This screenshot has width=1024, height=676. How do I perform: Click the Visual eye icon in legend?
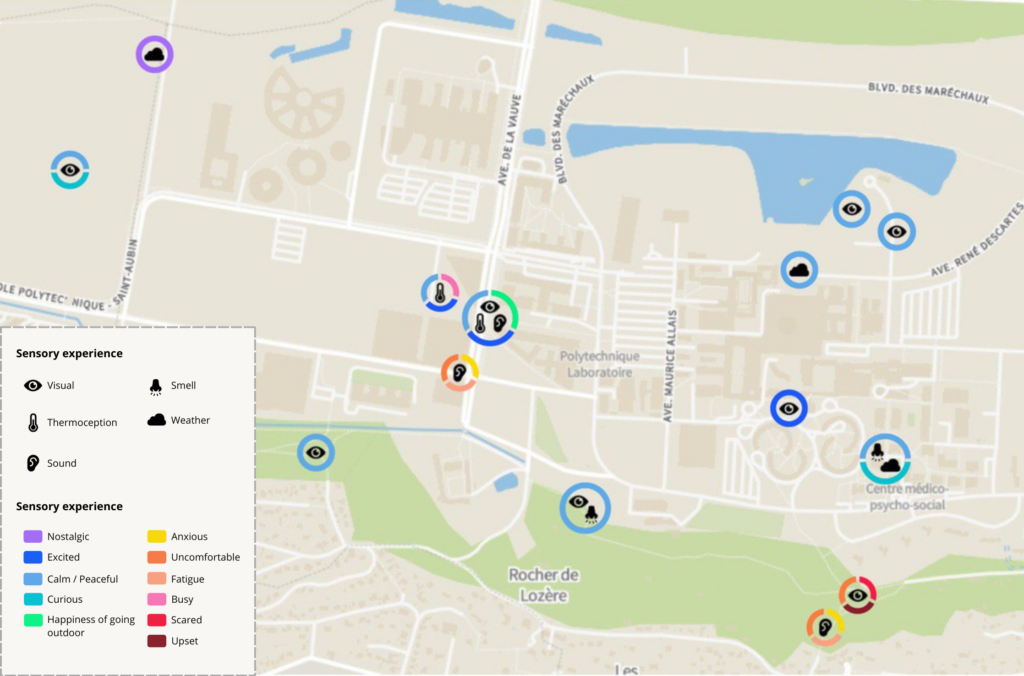point(33,385)
